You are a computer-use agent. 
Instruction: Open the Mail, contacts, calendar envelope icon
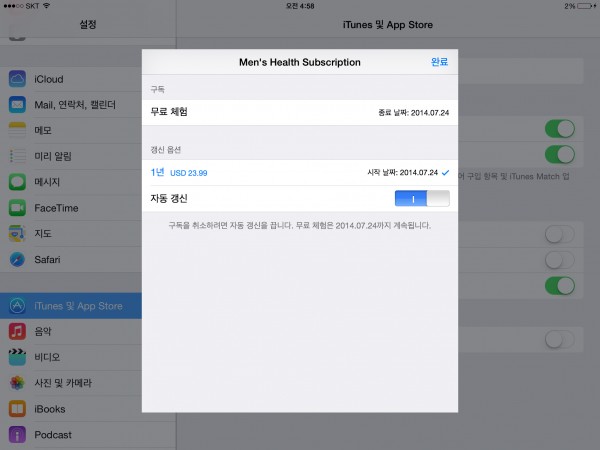coord(17,104)
